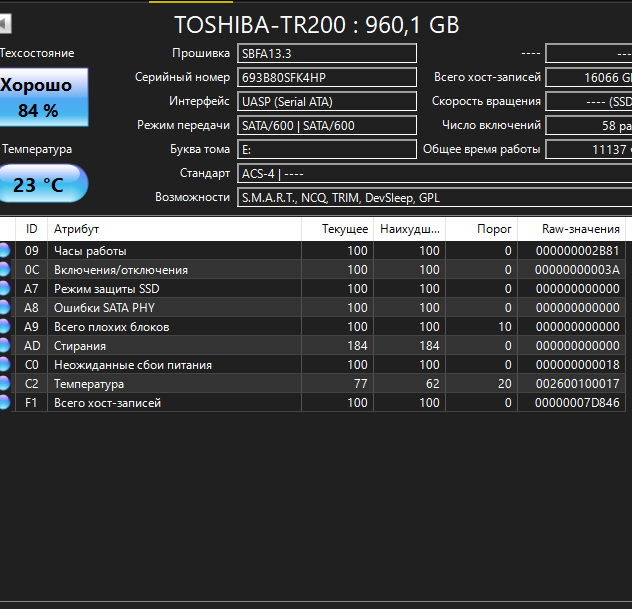Select total power-on hours value 11137
This screenshot has width=632, height=609.
(588, 150)
